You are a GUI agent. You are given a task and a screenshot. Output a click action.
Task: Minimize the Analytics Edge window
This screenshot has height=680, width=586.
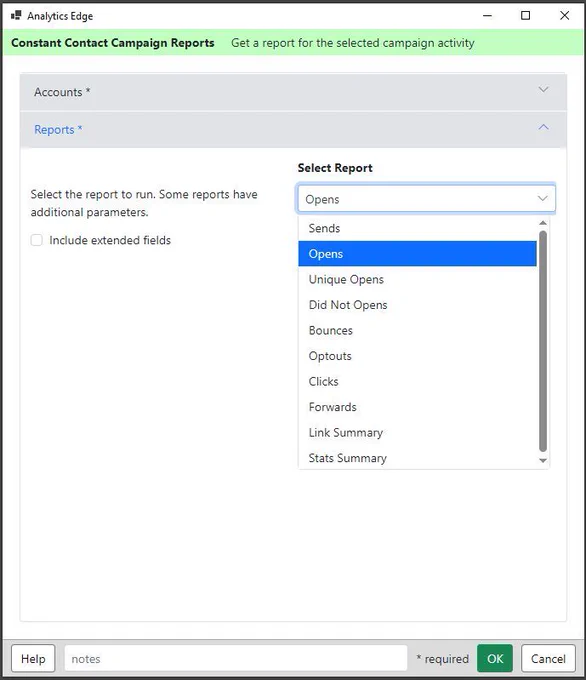point(488,16)
